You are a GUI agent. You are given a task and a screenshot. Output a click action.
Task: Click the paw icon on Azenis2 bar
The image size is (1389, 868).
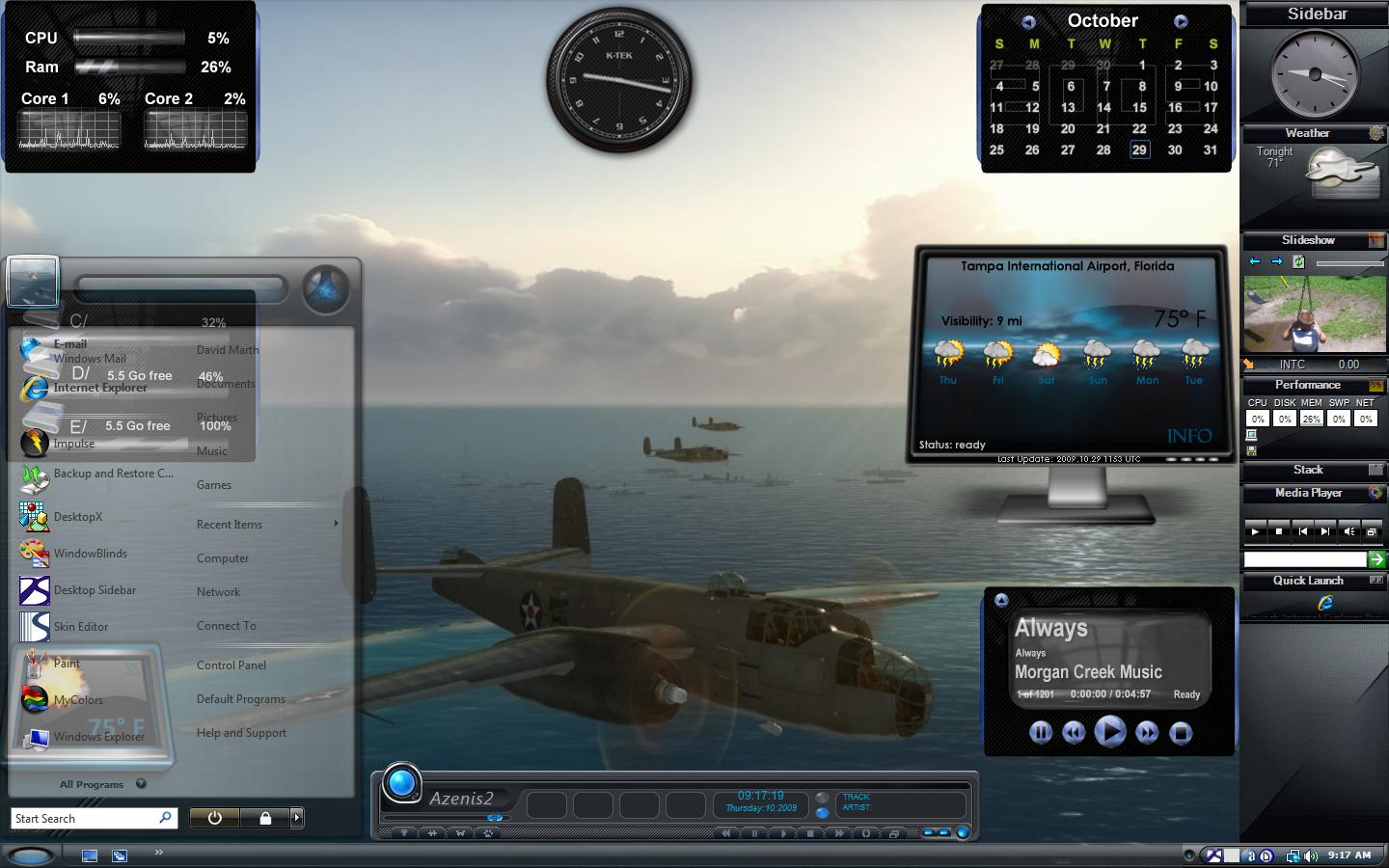tap(488, 833)
